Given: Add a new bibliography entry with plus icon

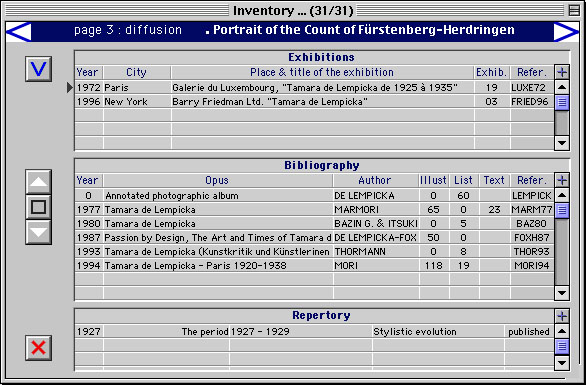Looking at the screenshot, I should click(562, 180).
